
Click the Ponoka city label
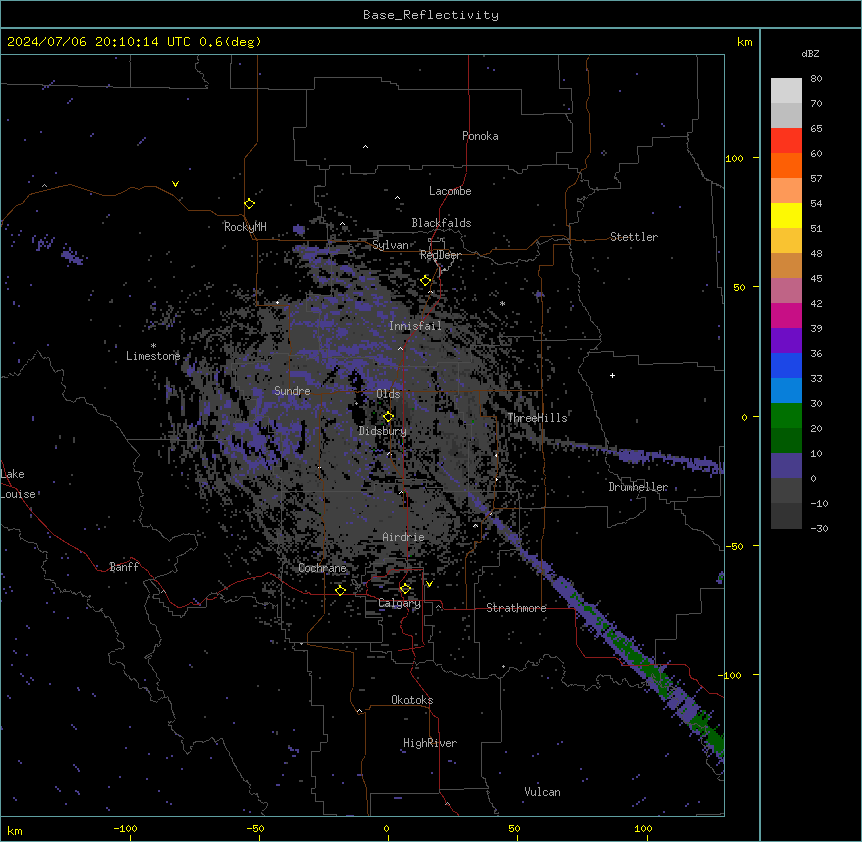coord(480,136)
